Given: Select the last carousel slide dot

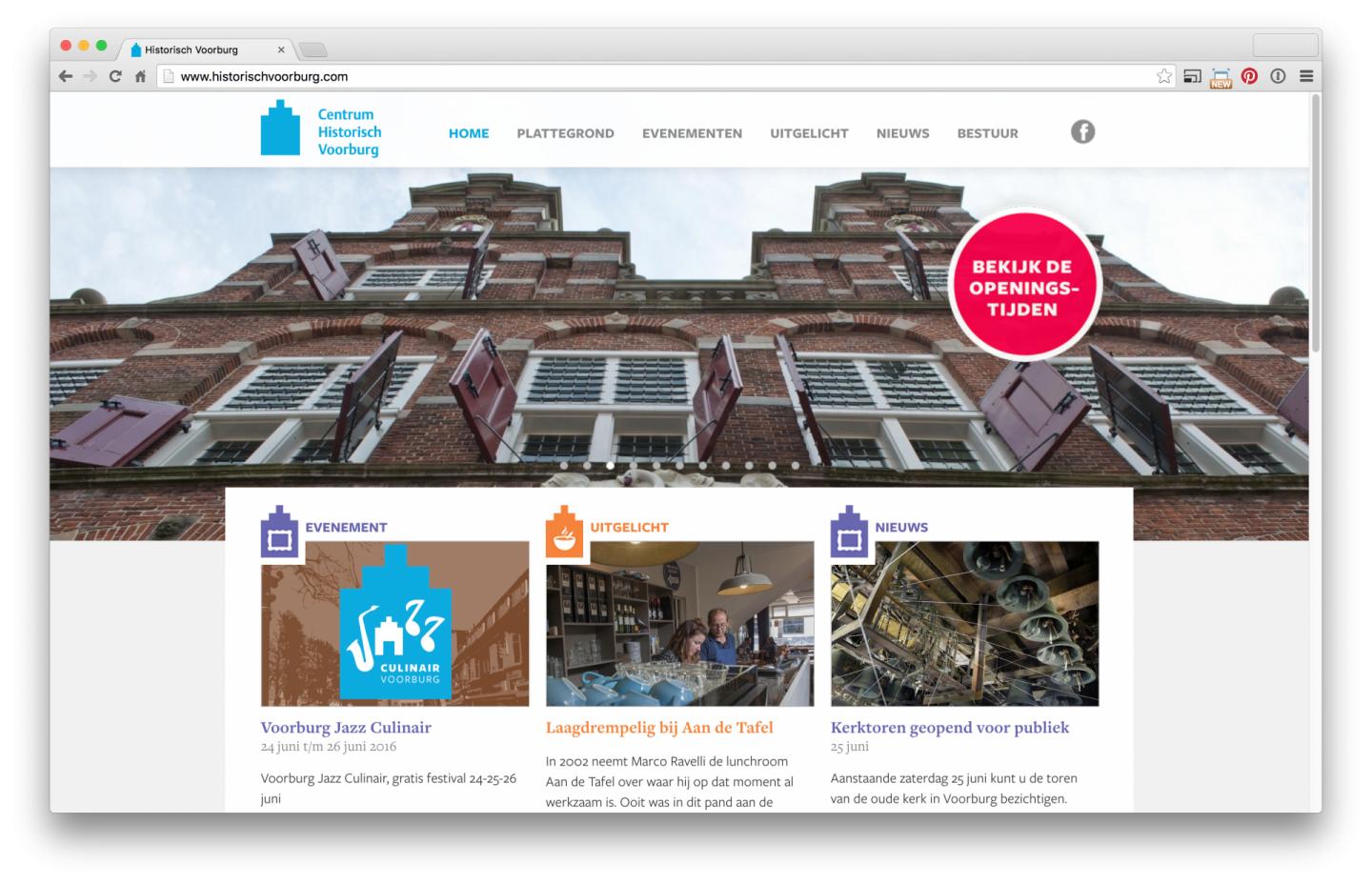Looking at the screenshot, I should [x=795, y=466].
